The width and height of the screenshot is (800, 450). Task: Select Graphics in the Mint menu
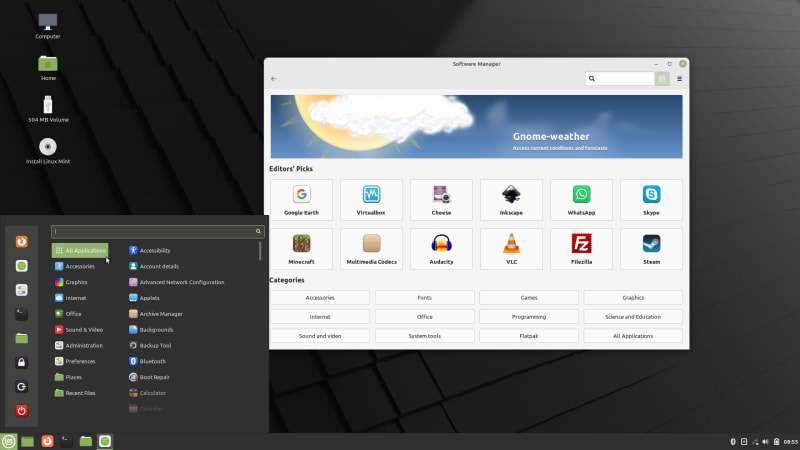tap(71, 282)
